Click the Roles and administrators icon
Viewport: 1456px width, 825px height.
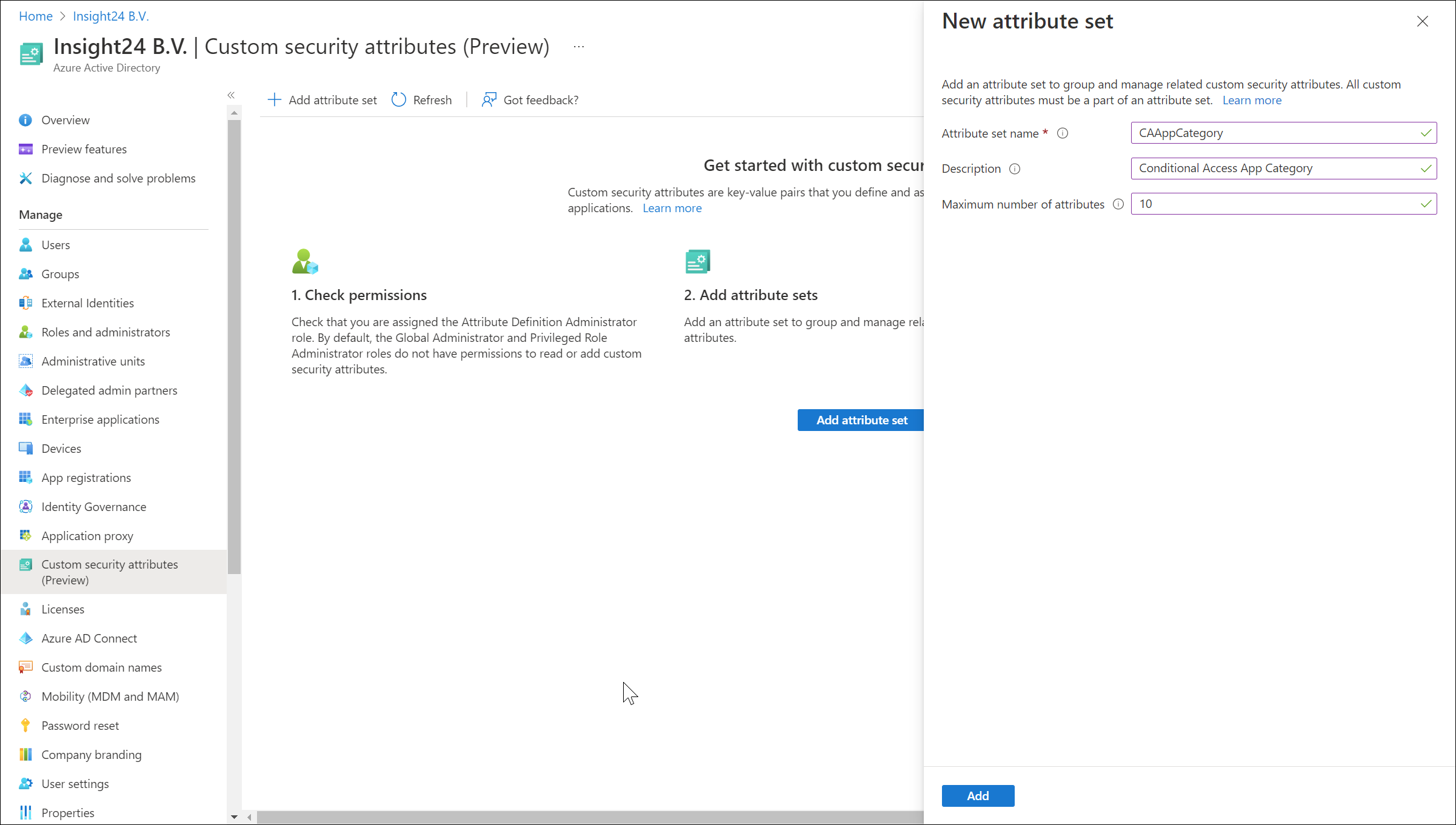pos(25,332)
